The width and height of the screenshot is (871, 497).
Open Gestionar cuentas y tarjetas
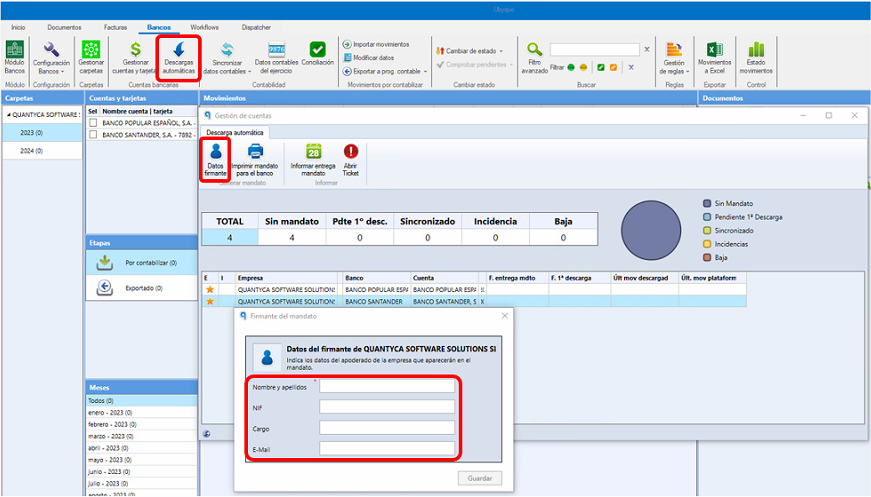click(x=135, y=58)
